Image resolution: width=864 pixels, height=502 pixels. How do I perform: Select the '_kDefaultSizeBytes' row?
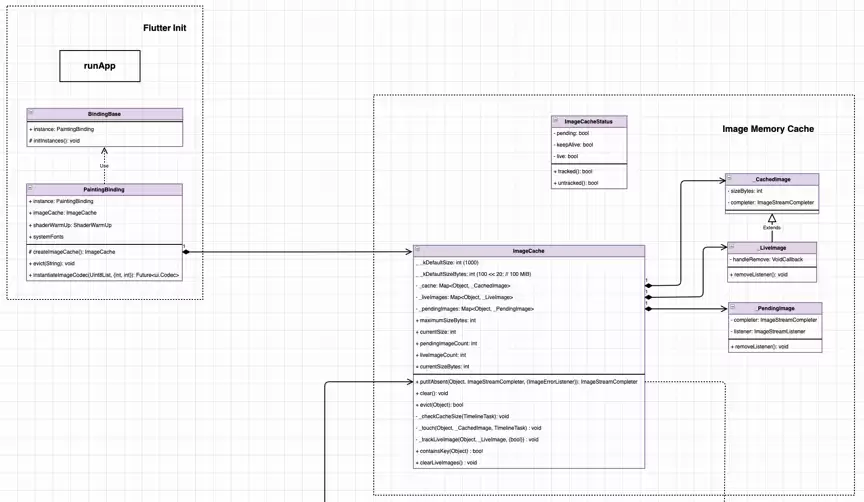pyautogui.click(x=529, y=274)
